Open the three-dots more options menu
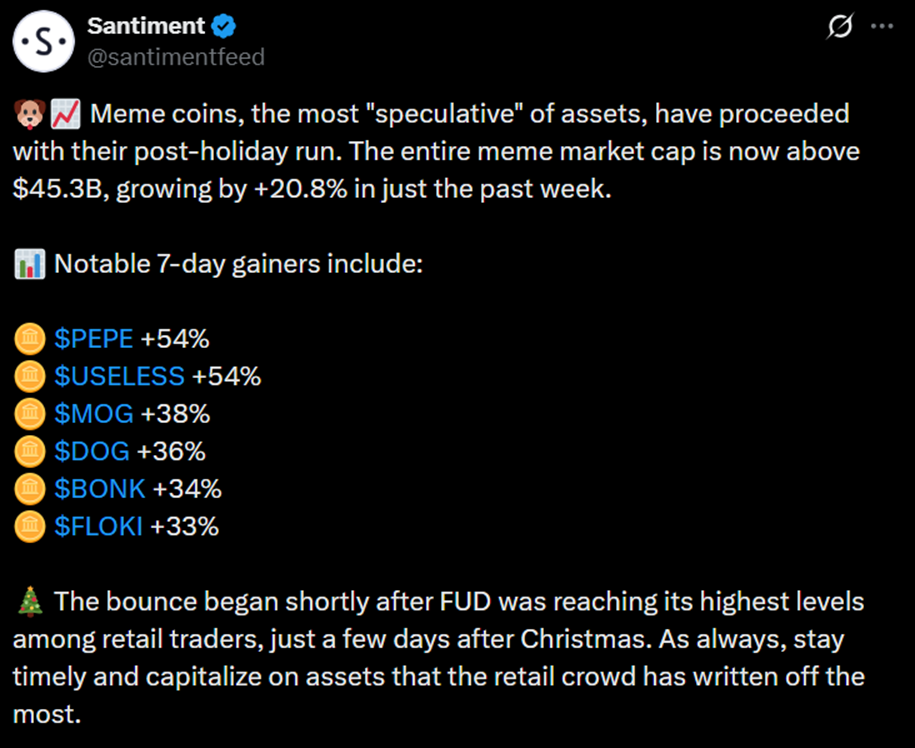Viewport: 915px width, 748px height. coord(881,27)
